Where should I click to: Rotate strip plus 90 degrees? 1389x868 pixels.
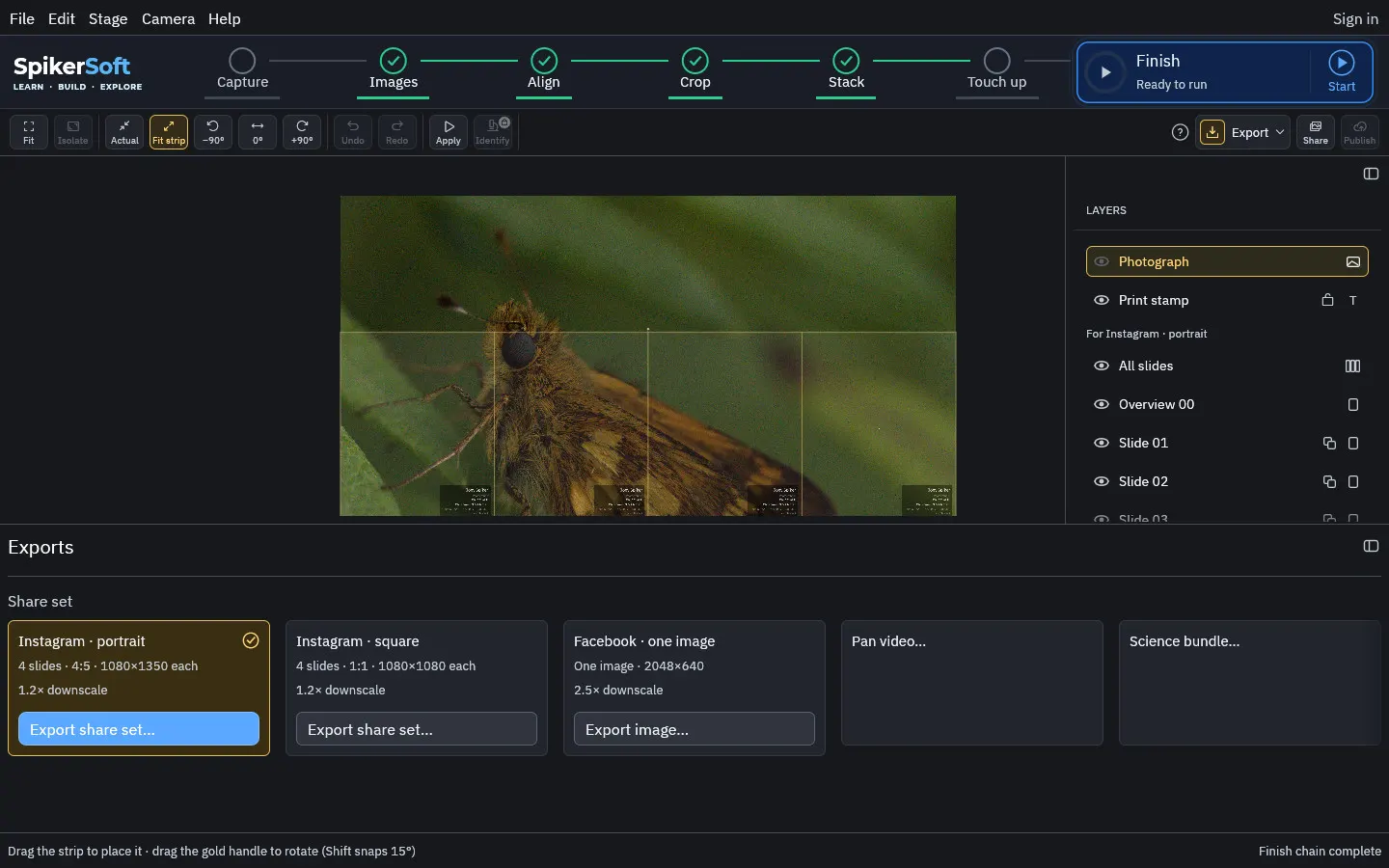point(302,132)
